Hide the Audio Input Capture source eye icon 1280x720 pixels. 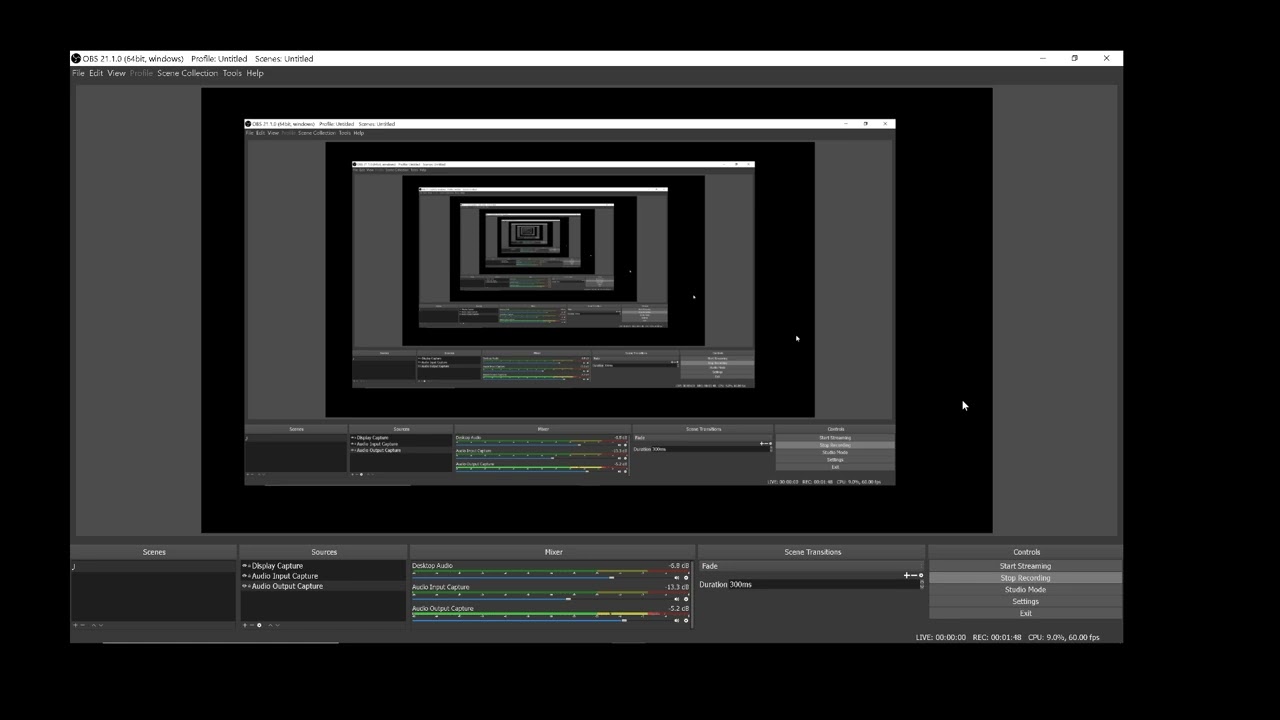click(x=244, y=576)
